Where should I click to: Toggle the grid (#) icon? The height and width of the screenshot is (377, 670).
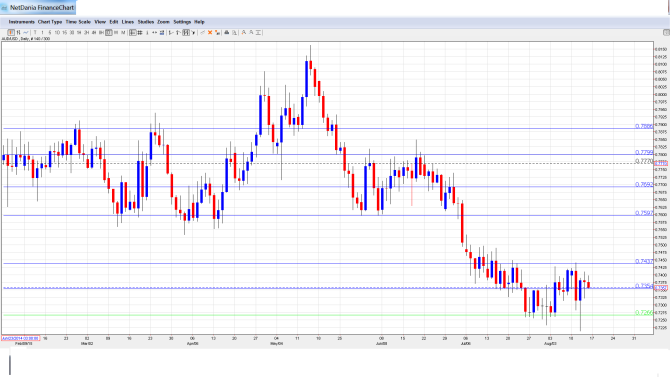tap(140, 32)
